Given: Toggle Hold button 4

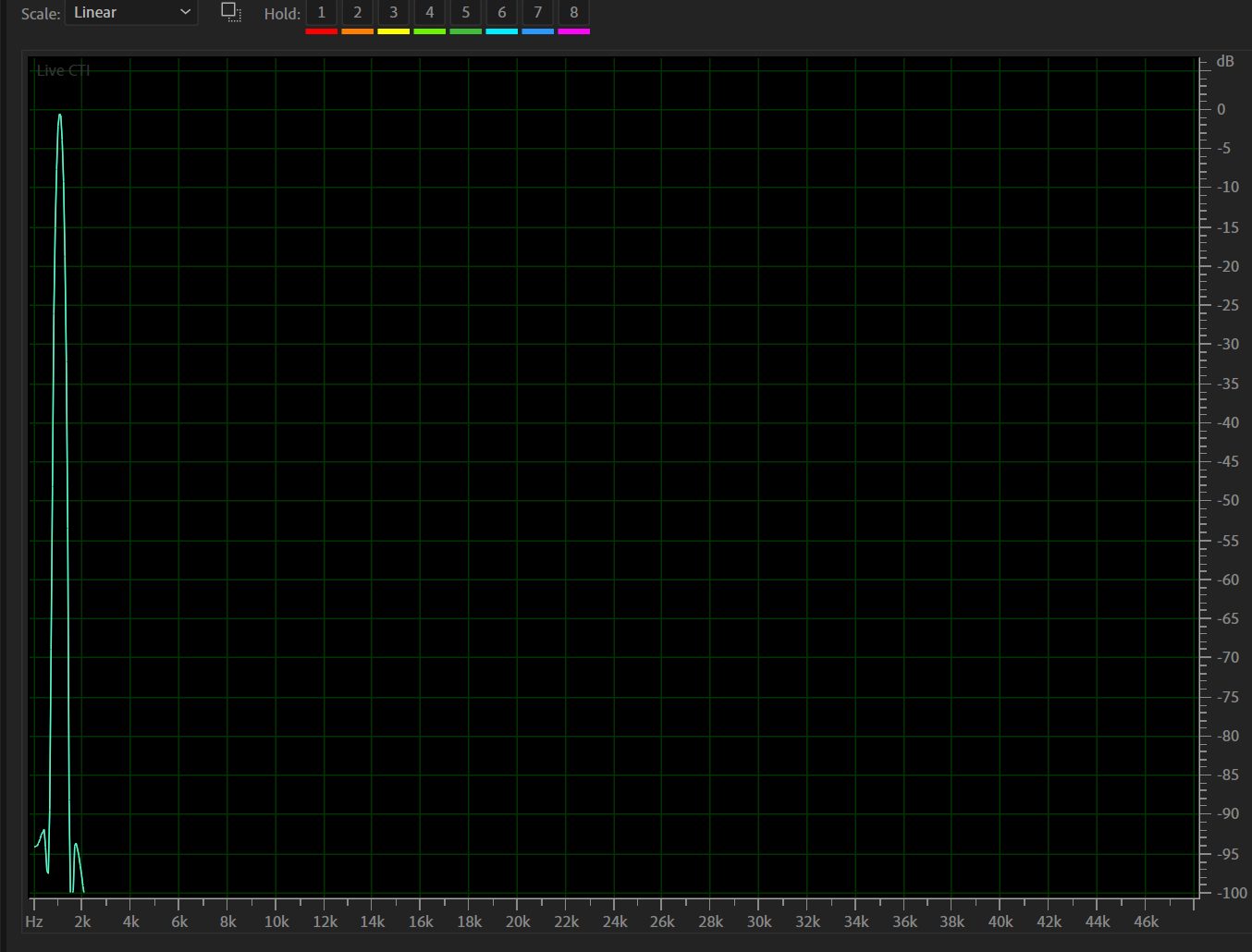Looking at the screenshot, I should [429, 12].
